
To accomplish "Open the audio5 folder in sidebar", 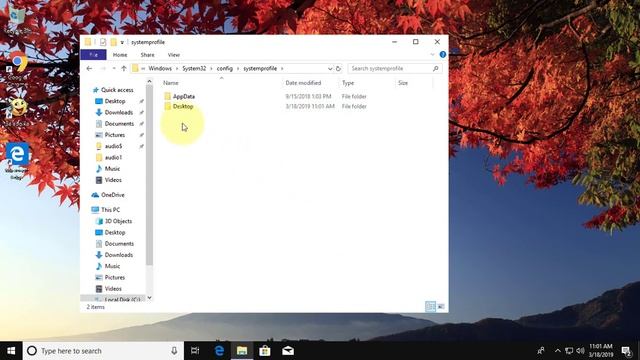I will pyautogui.click(x=113, y=146).
